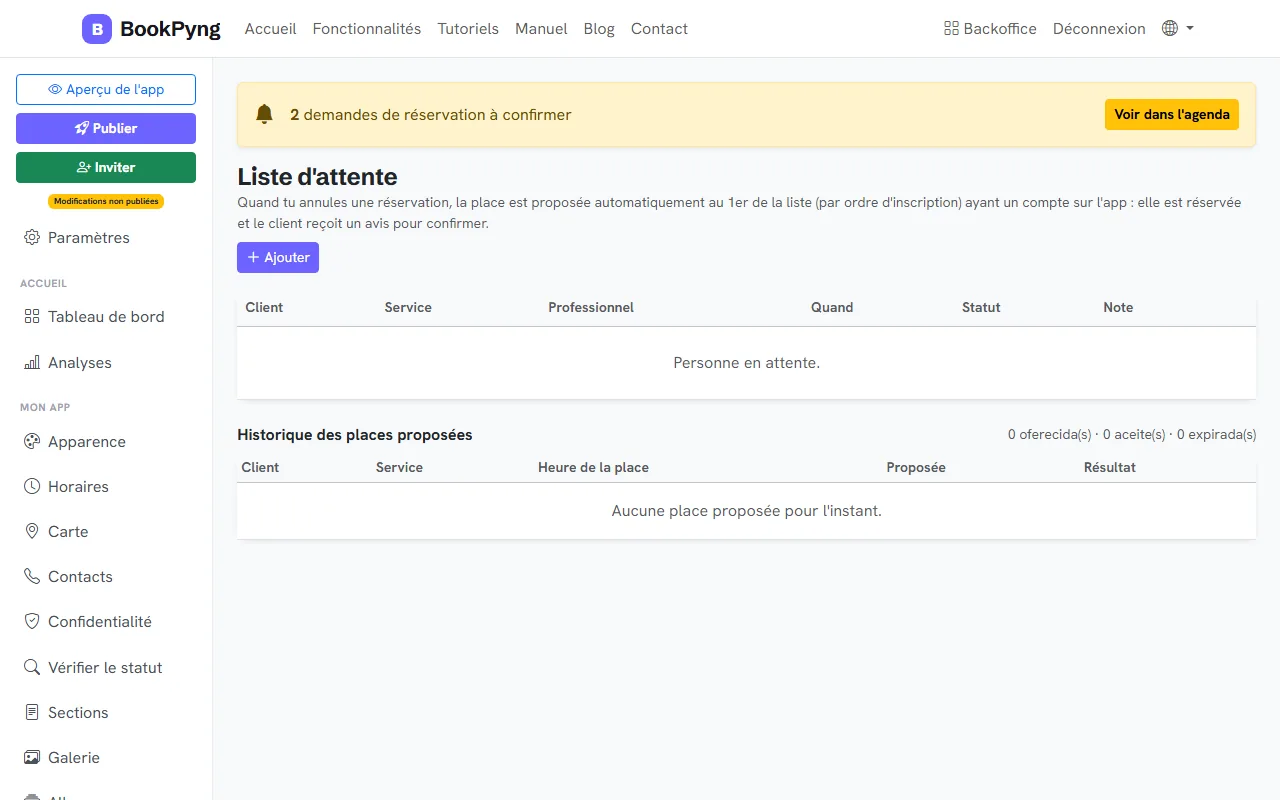The image size is (1280, 800).
Task: Click Vérifier le statut in sidebar
Action: coord(106,668)
